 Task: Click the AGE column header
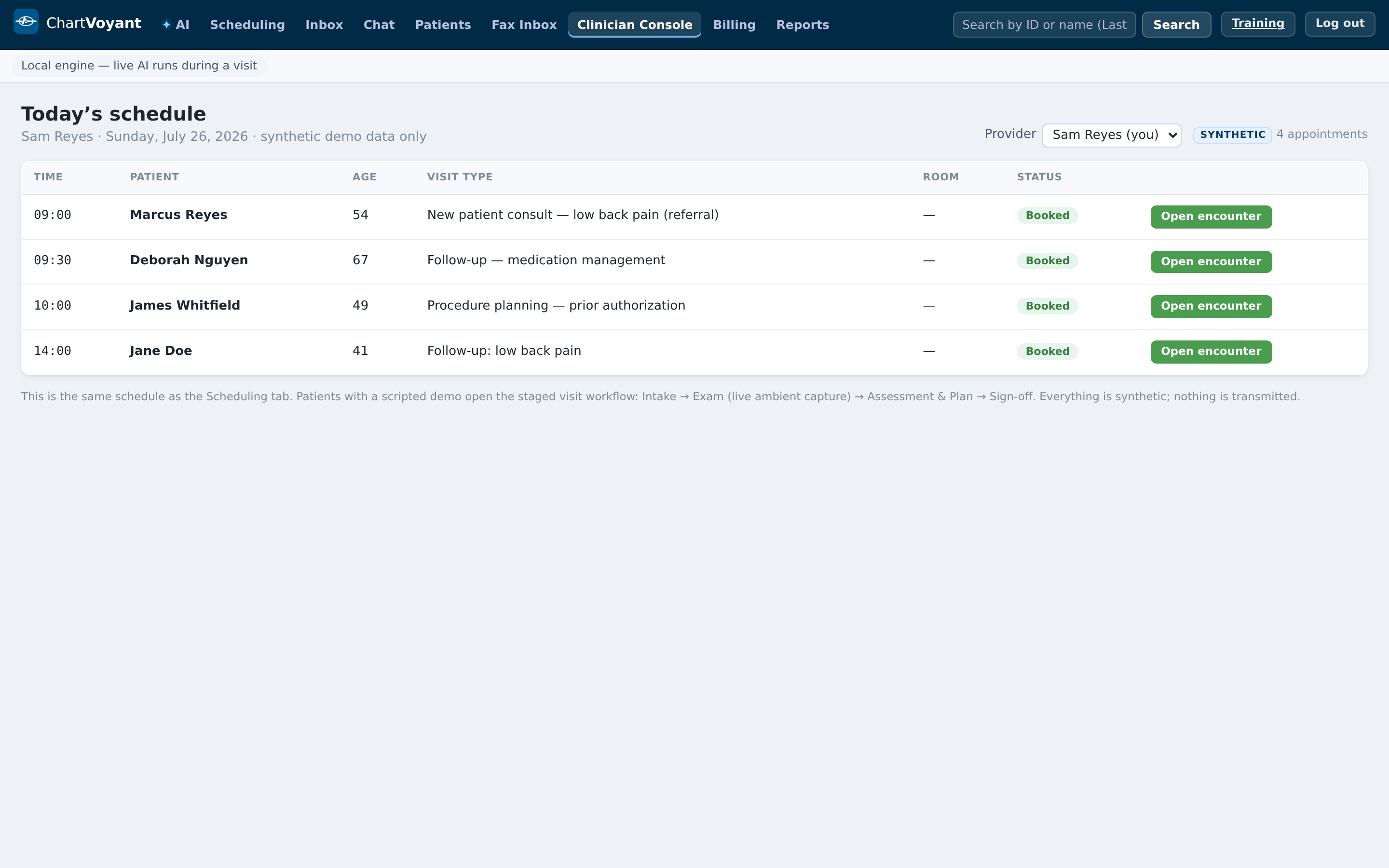pos(365,177)
